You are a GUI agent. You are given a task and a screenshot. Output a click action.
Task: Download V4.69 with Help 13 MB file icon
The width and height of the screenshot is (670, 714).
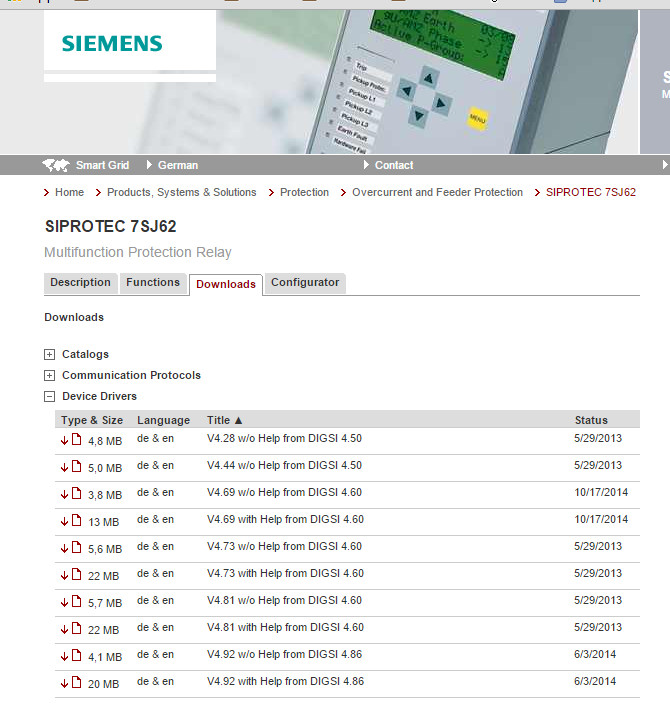point(77,520)
